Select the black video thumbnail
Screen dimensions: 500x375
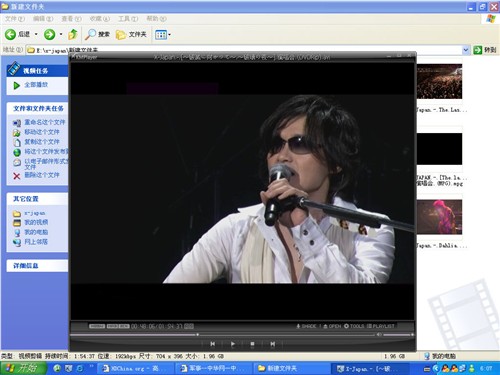[439, 149]
